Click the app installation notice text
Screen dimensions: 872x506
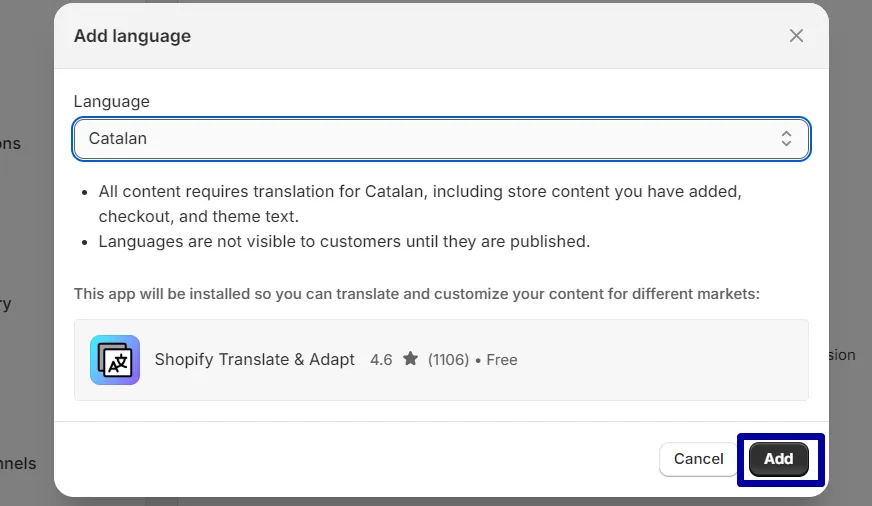tap(417, 294)
